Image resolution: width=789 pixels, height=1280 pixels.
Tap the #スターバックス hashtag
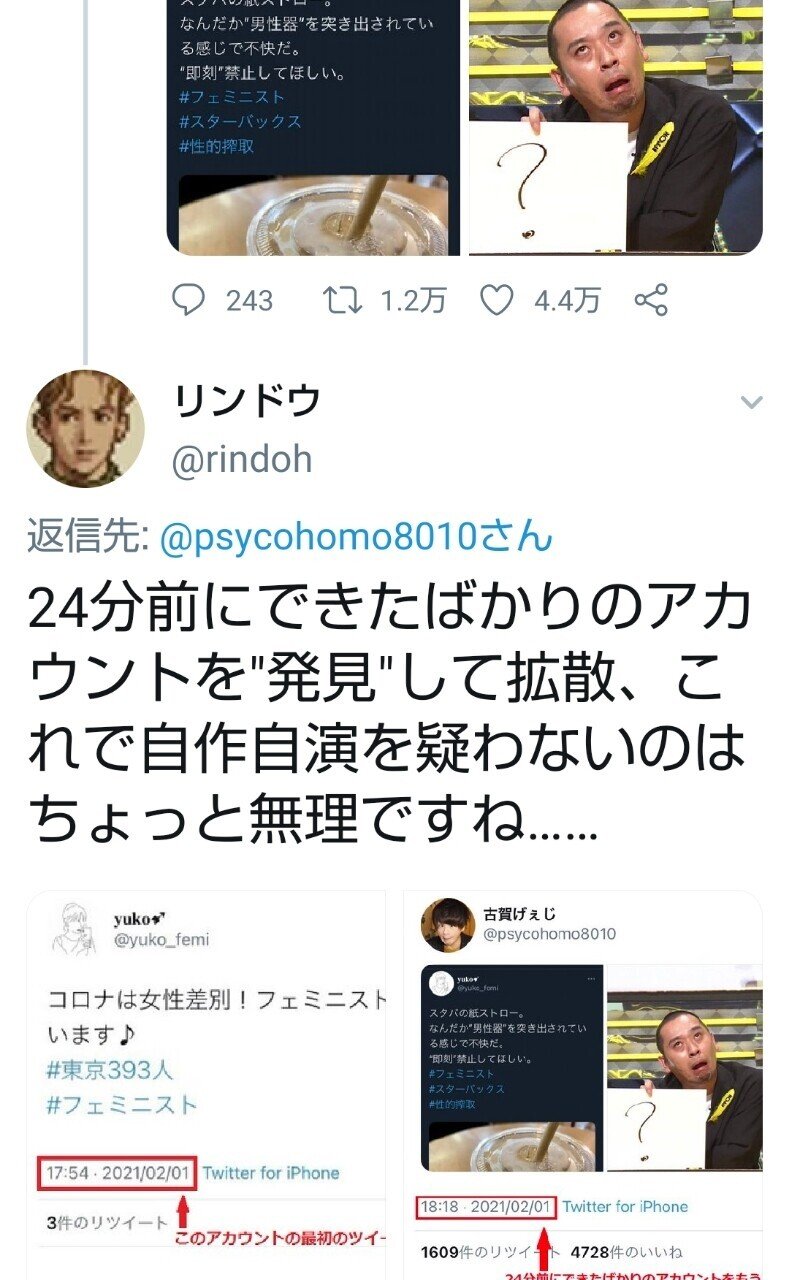[240, 122]
